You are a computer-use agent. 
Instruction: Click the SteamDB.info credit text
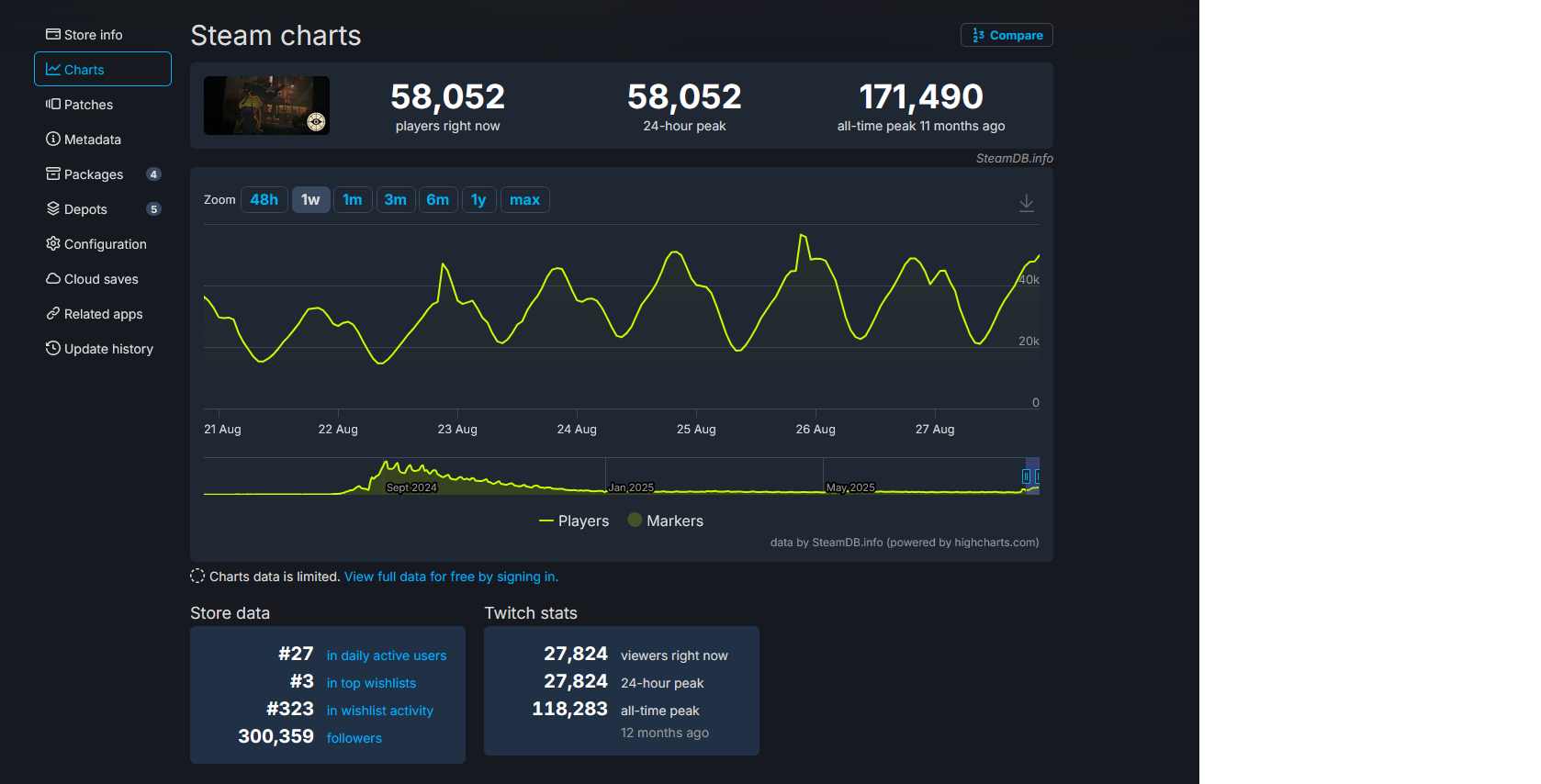tap(1015, 158)
